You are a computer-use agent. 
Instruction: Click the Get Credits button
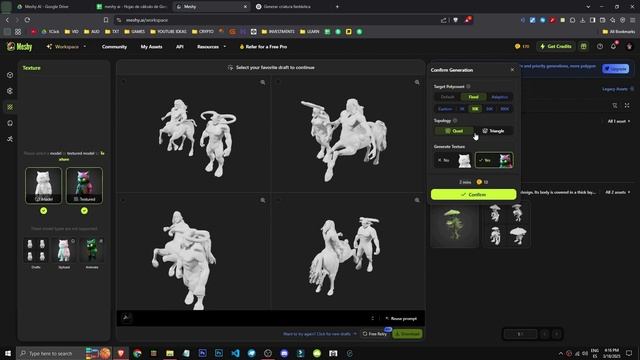556,47
